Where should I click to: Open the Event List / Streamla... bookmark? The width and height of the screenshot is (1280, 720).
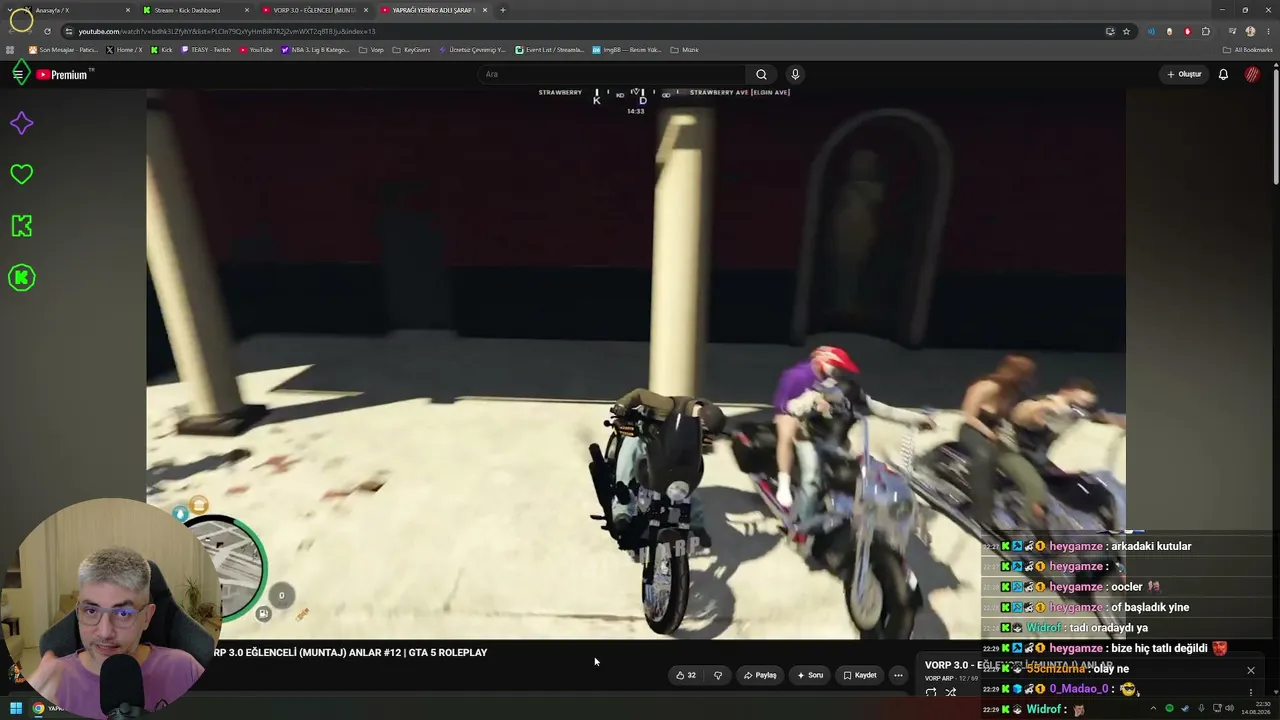coord(550,50)
